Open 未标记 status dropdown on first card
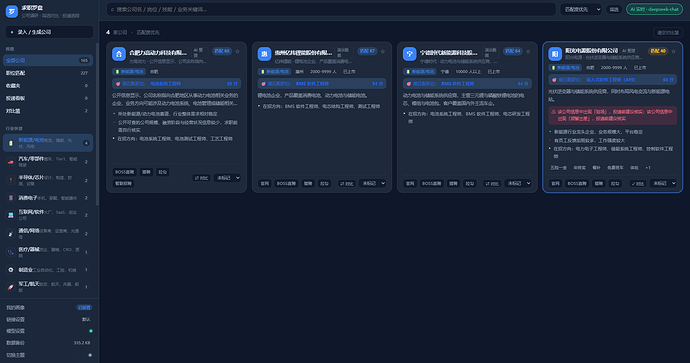The height and width of the screenshot is (363, 690). 228,178
